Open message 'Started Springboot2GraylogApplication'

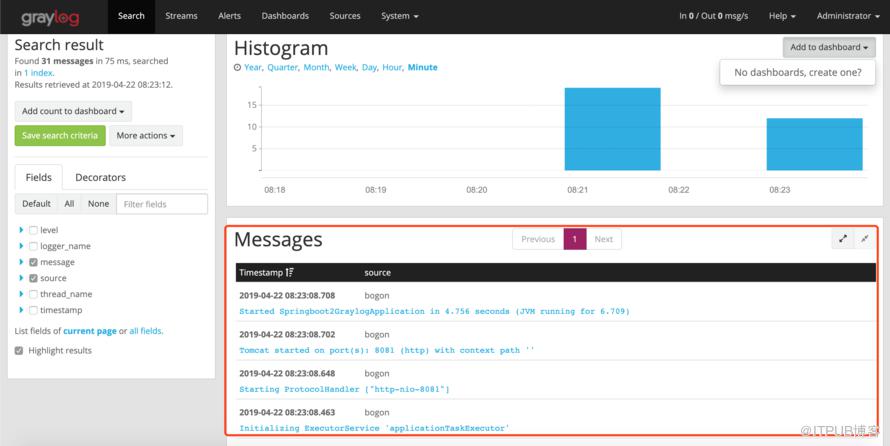[x=434, y=312]
